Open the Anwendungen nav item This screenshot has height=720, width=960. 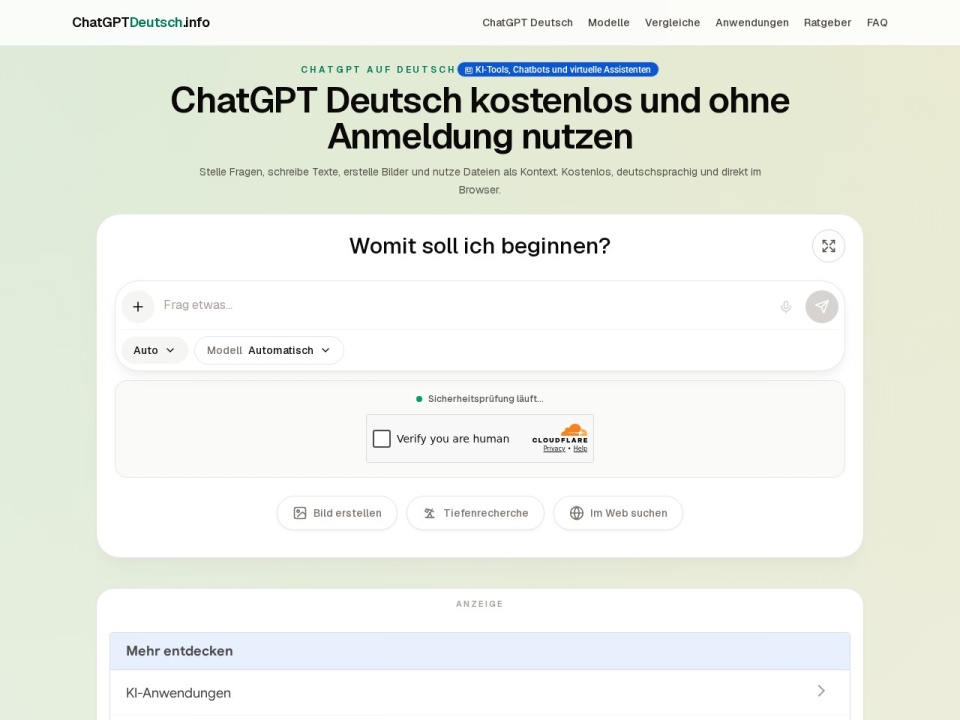coord(752,23)
